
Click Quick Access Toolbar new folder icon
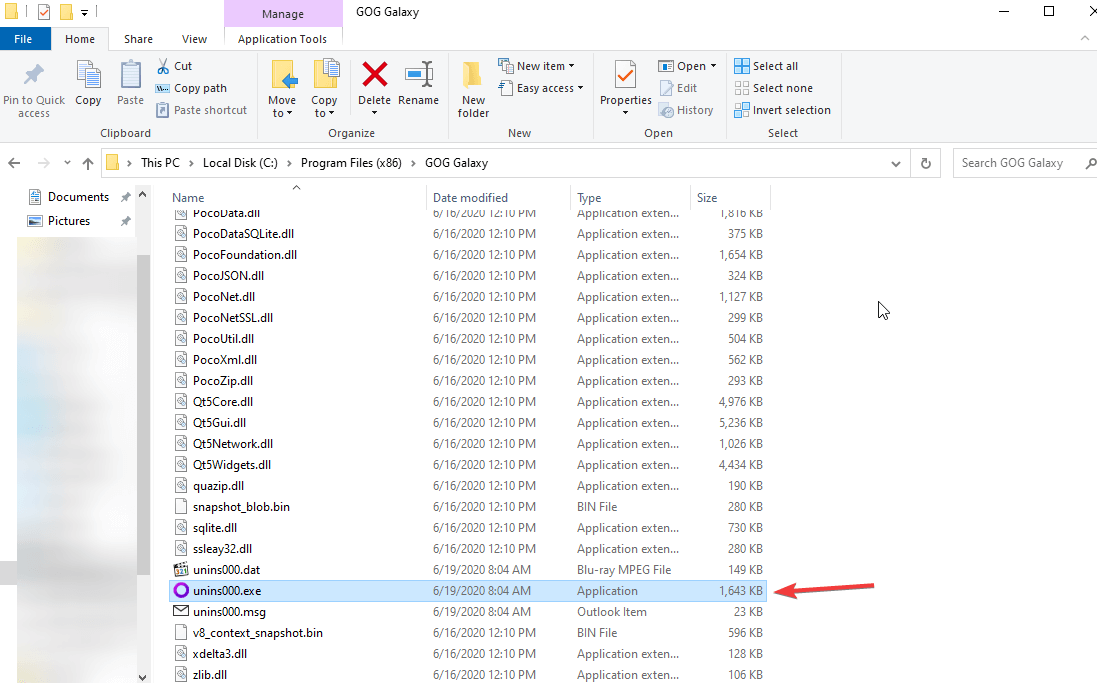tap(66, 12)
